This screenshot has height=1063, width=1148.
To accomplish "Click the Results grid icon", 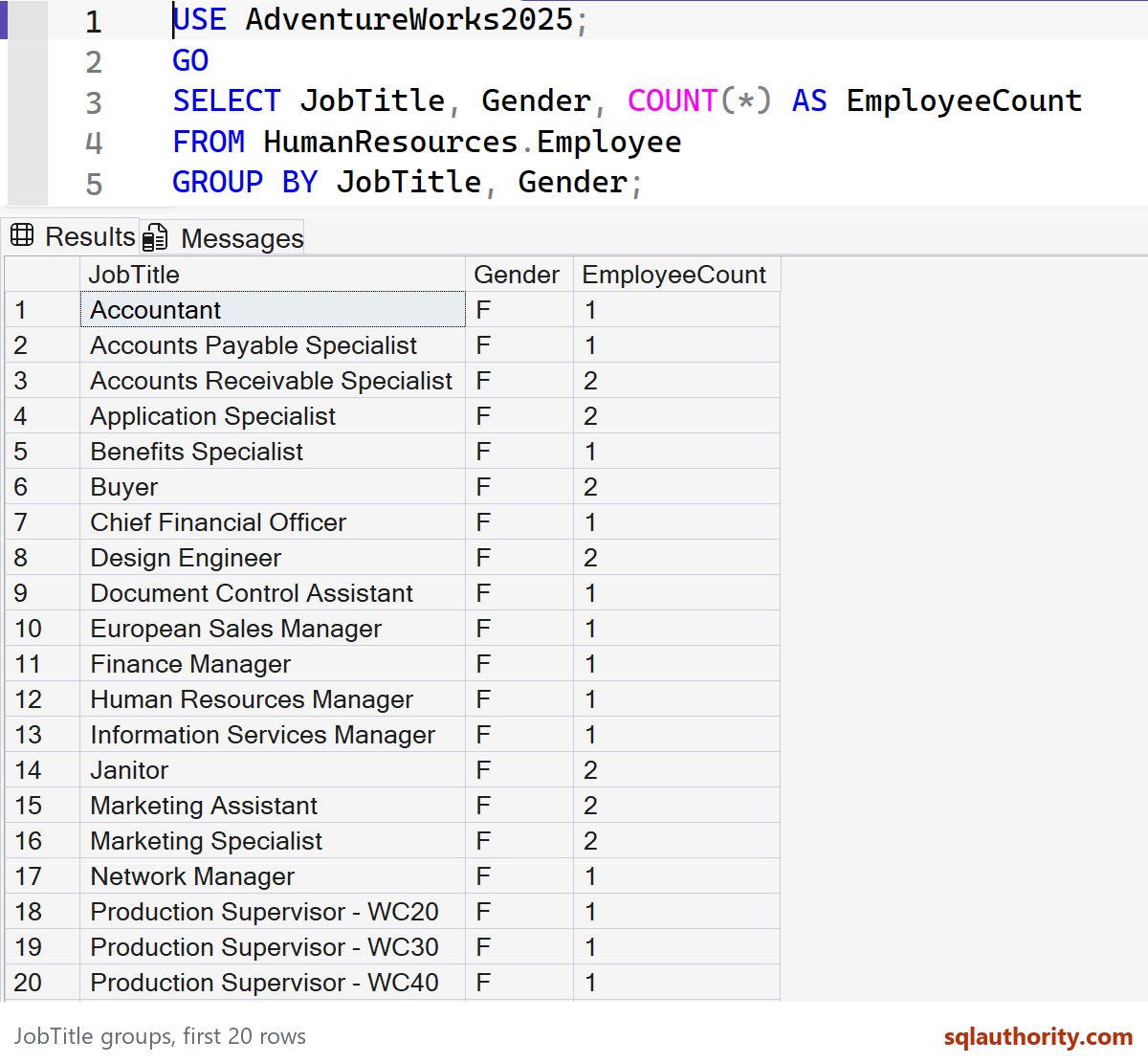I will [x=22, y=235].
